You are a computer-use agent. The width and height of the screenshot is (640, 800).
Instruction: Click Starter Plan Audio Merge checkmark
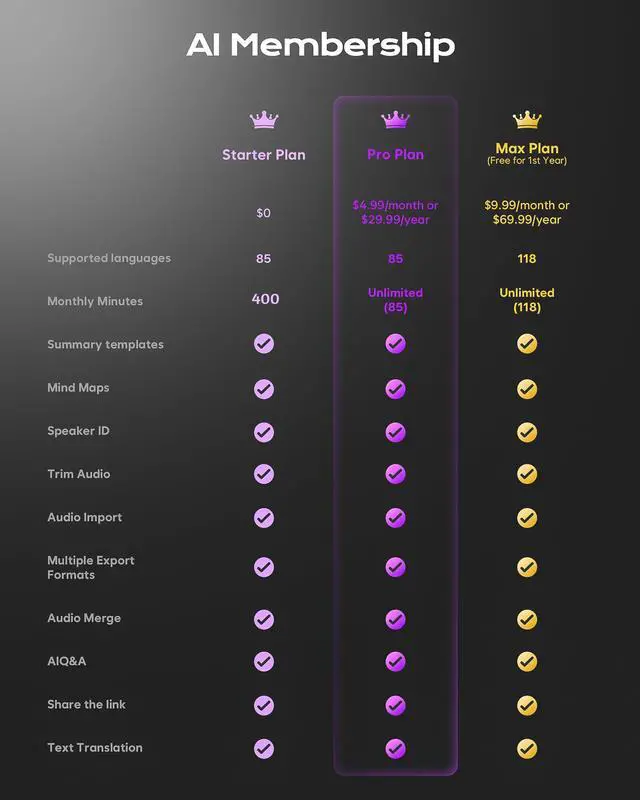(264, 618)
